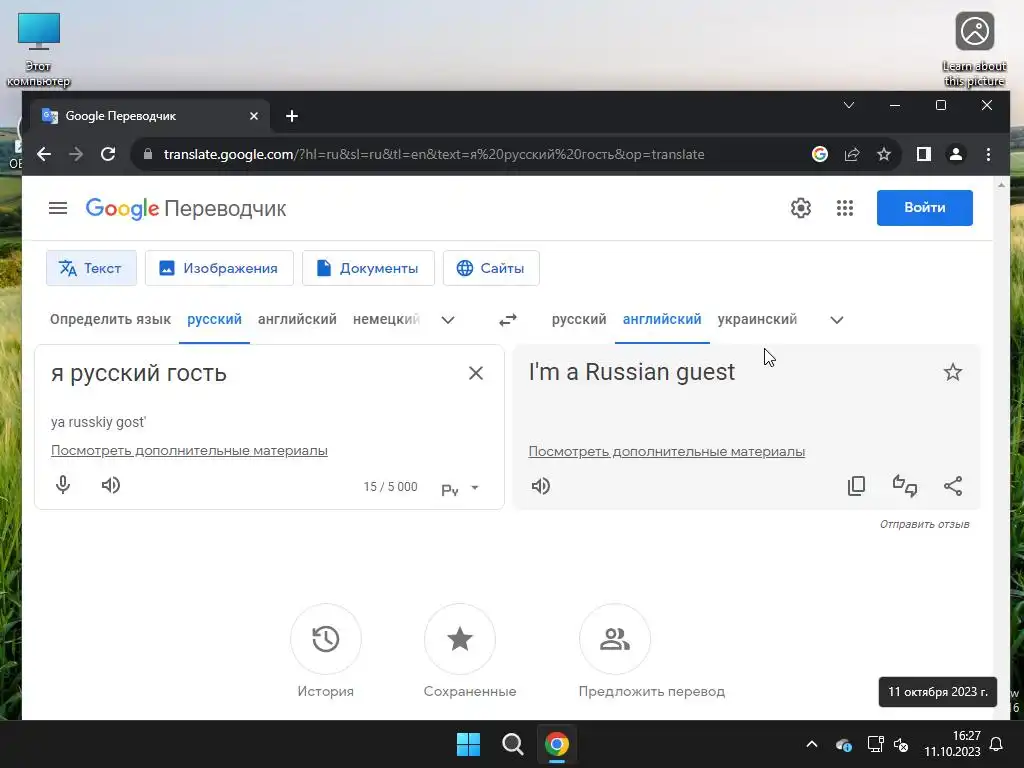The image size is (1024, 768).
Task: Open the main hamburger menu
Action: click(57, 208)
